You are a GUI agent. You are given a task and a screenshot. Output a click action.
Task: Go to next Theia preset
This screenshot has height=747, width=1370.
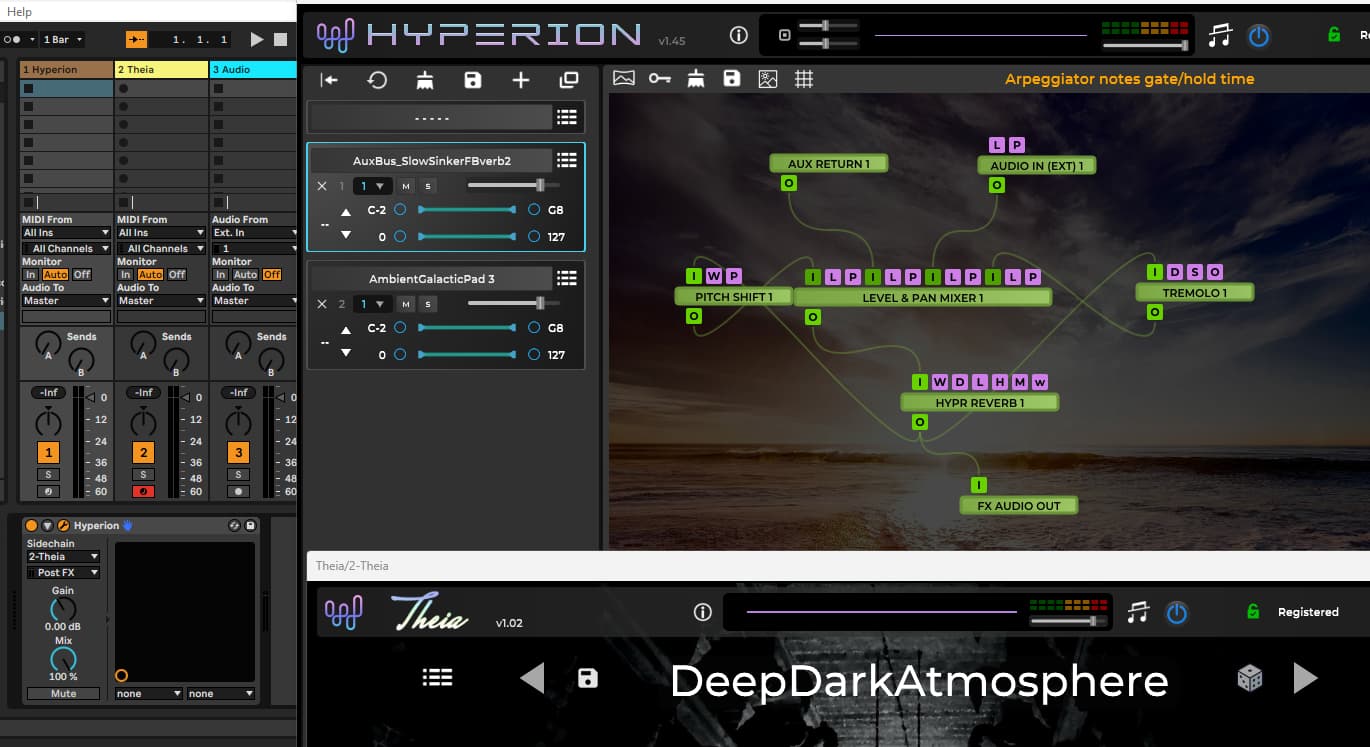click(1305, 678)
